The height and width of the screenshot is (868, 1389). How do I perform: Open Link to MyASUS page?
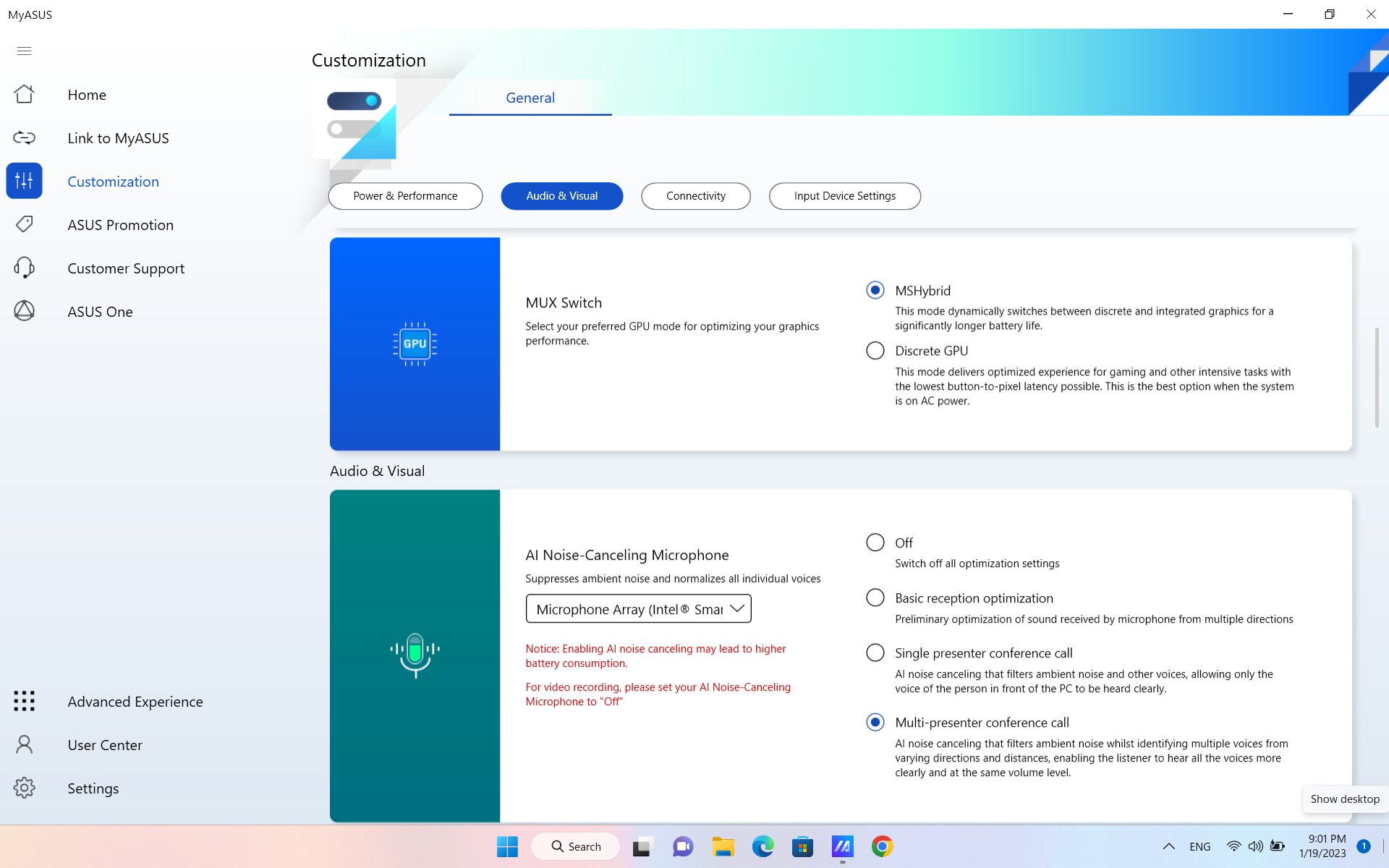[x=119, y=138]
